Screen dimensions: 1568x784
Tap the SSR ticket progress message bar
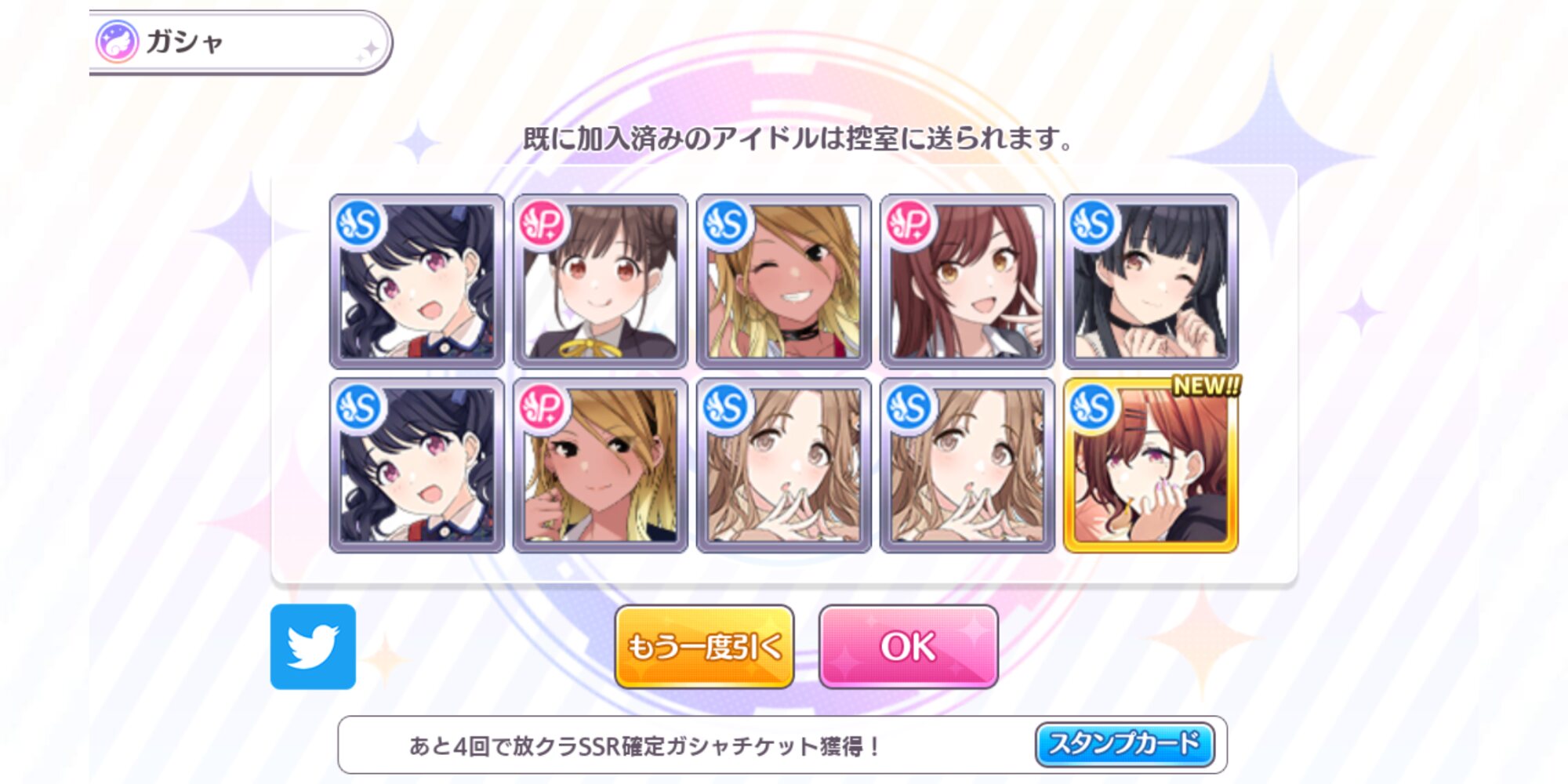[x=782, y=745]
